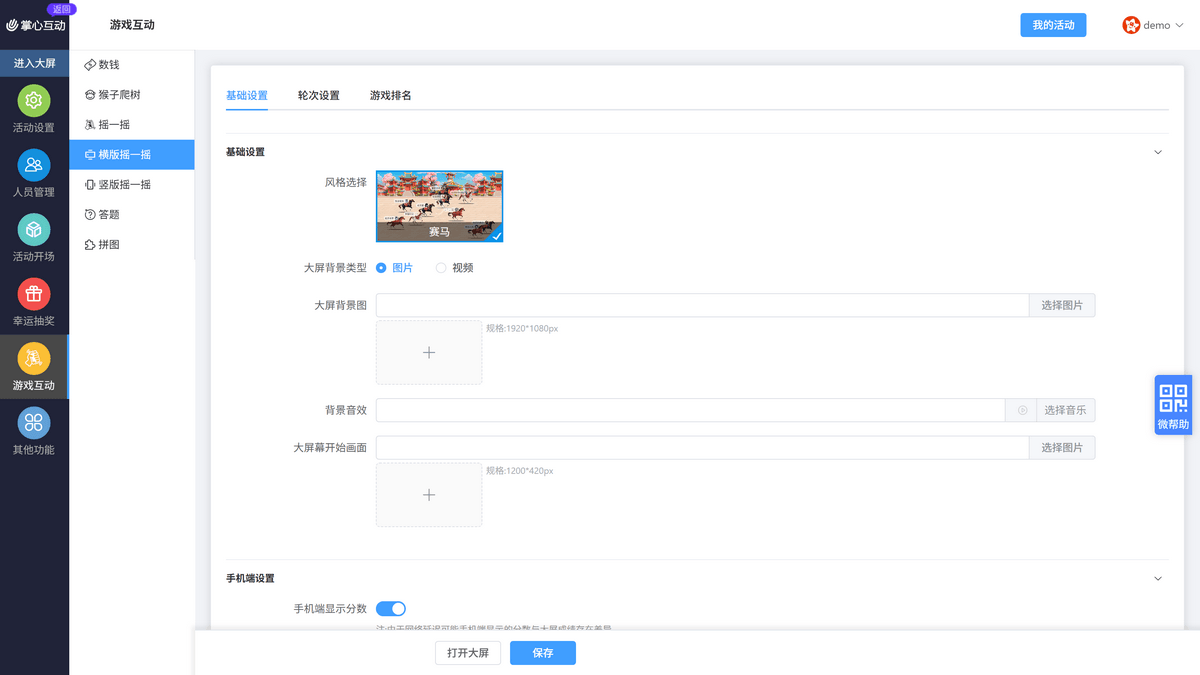Image resolution: width=1200 pixels, height=675 pixels.
Task: Click 选择图片 for 大屏背景图
Action: (1062, 305)
